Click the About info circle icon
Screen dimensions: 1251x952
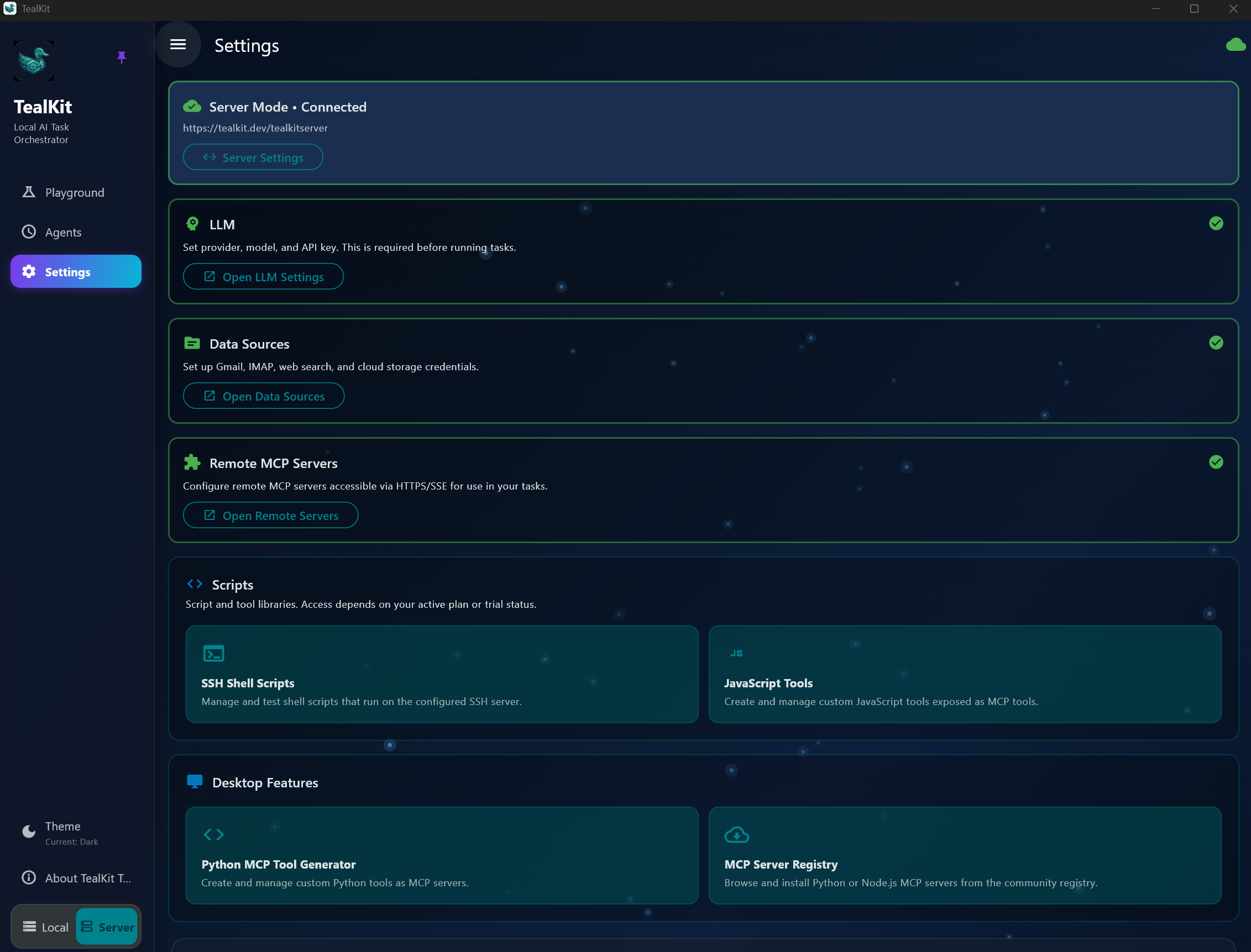click(28, 878)
